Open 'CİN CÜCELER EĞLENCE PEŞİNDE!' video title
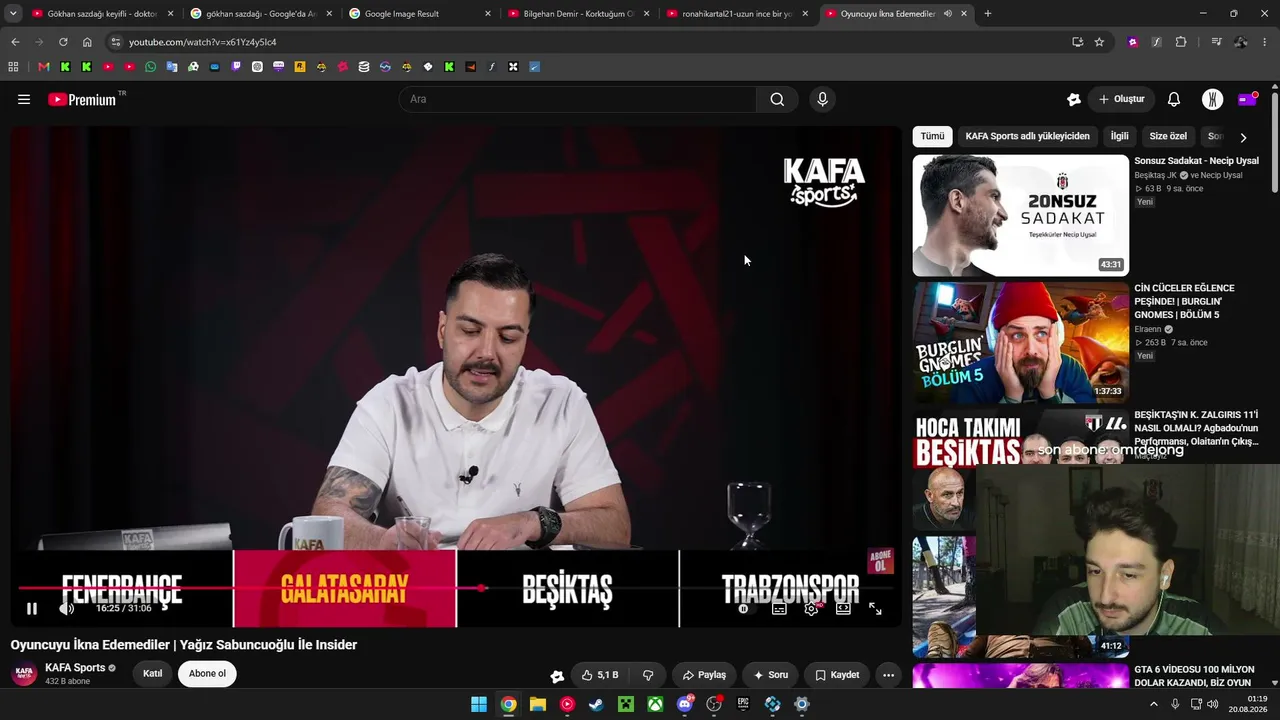 pos(1185,301)
